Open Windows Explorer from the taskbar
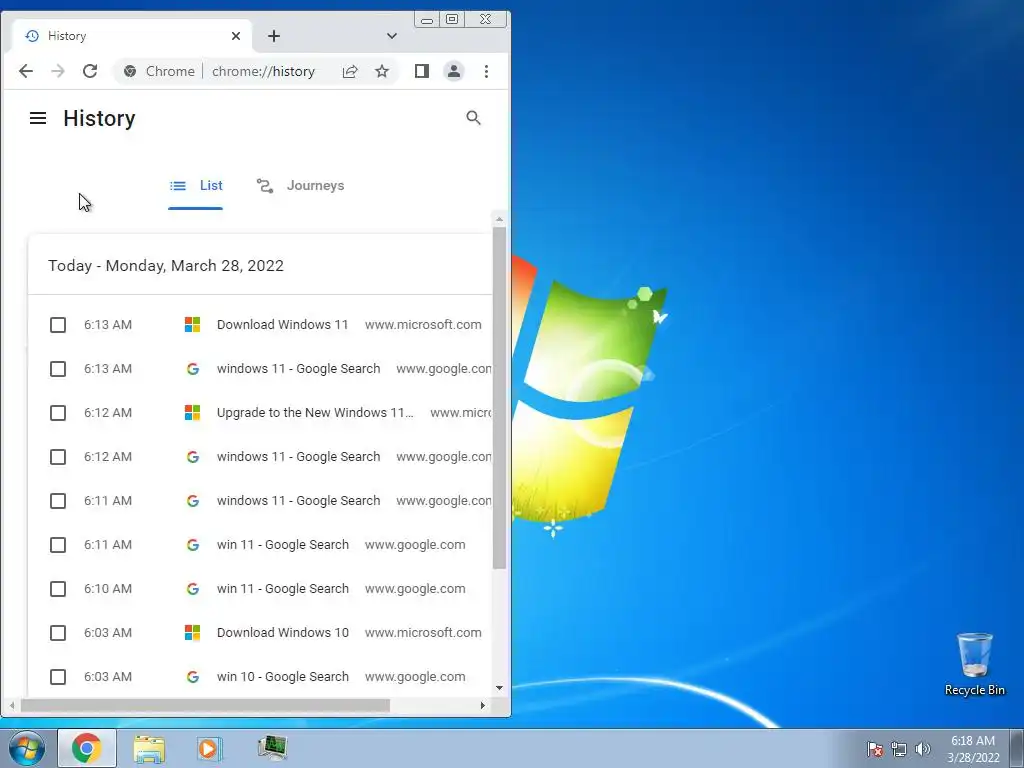The image size is (1024, 768). 149,748
